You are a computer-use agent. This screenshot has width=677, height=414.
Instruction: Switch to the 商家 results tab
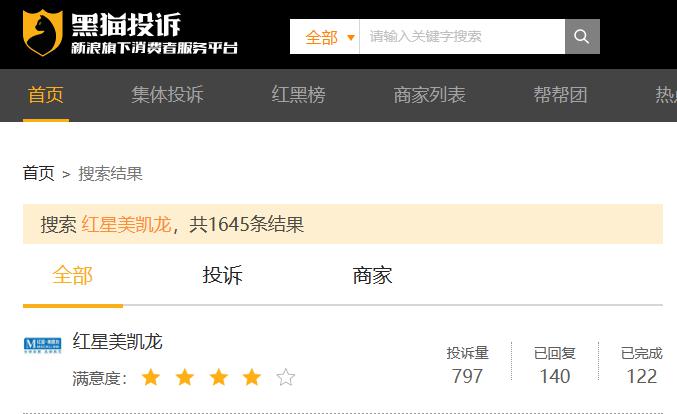click(x=372, y=275)
